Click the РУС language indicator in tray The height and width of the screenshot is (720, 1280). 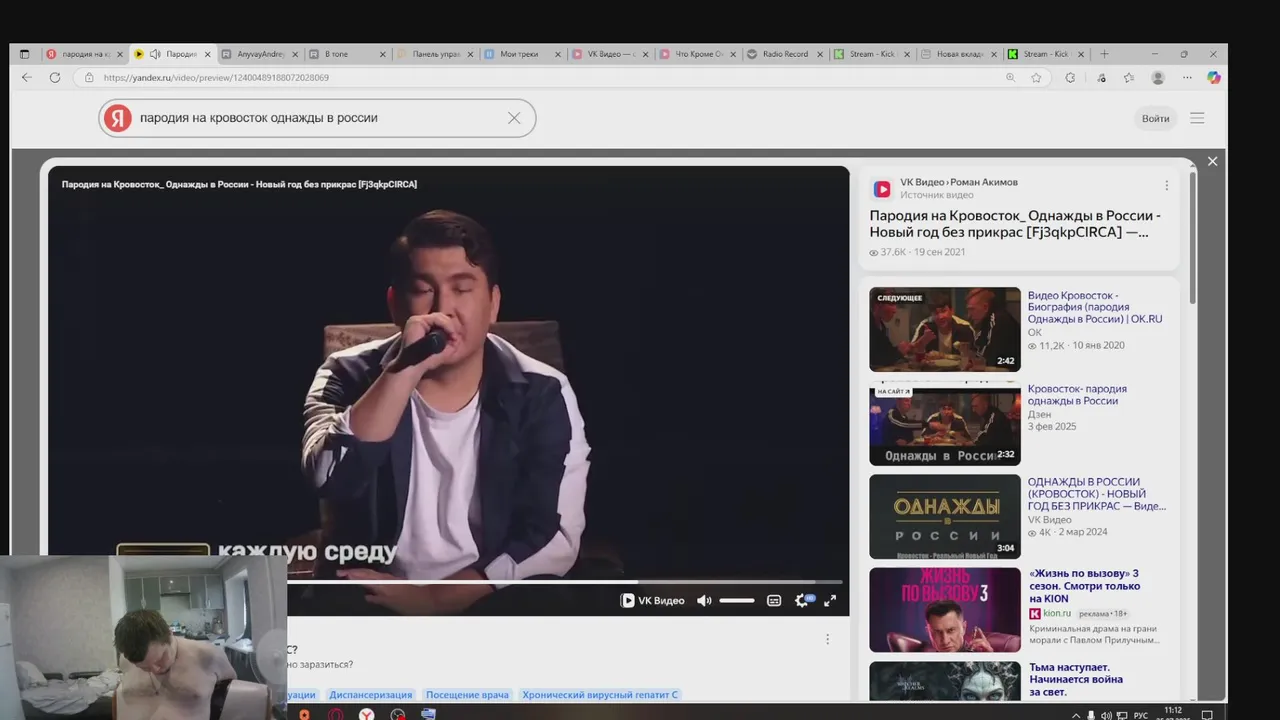tap(1140, 715)
